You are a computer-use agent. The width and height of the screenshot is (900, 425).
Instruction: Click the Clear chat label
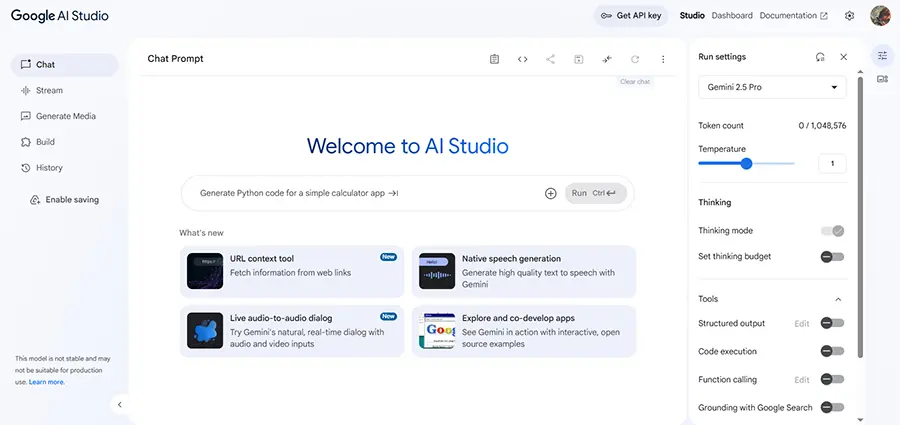coord(635,82)
